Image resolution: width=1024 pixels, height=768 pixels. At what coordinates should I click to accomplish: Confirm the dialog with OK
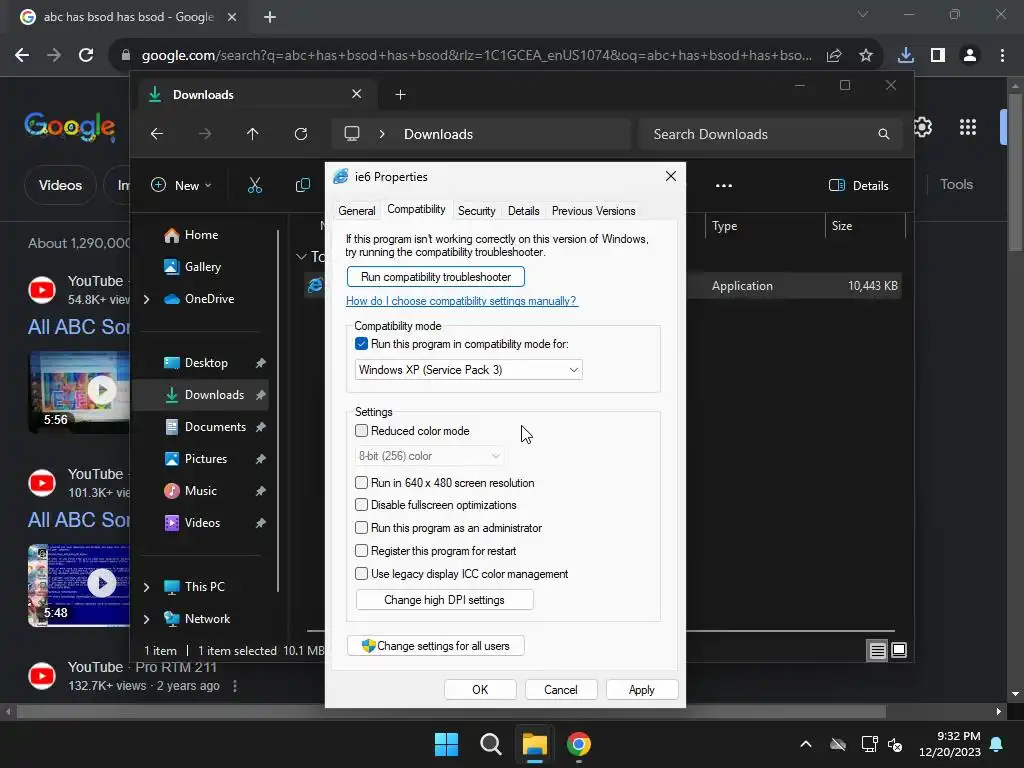point(480,690)
